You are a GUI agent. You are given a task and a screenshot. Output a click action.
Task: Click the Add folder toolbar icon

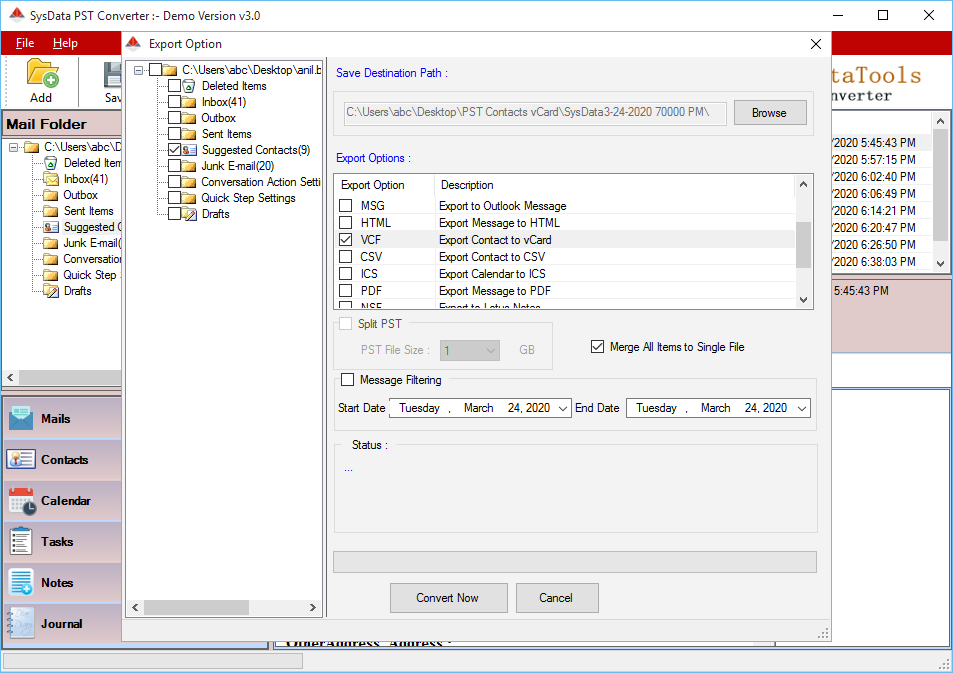(43, 74)
